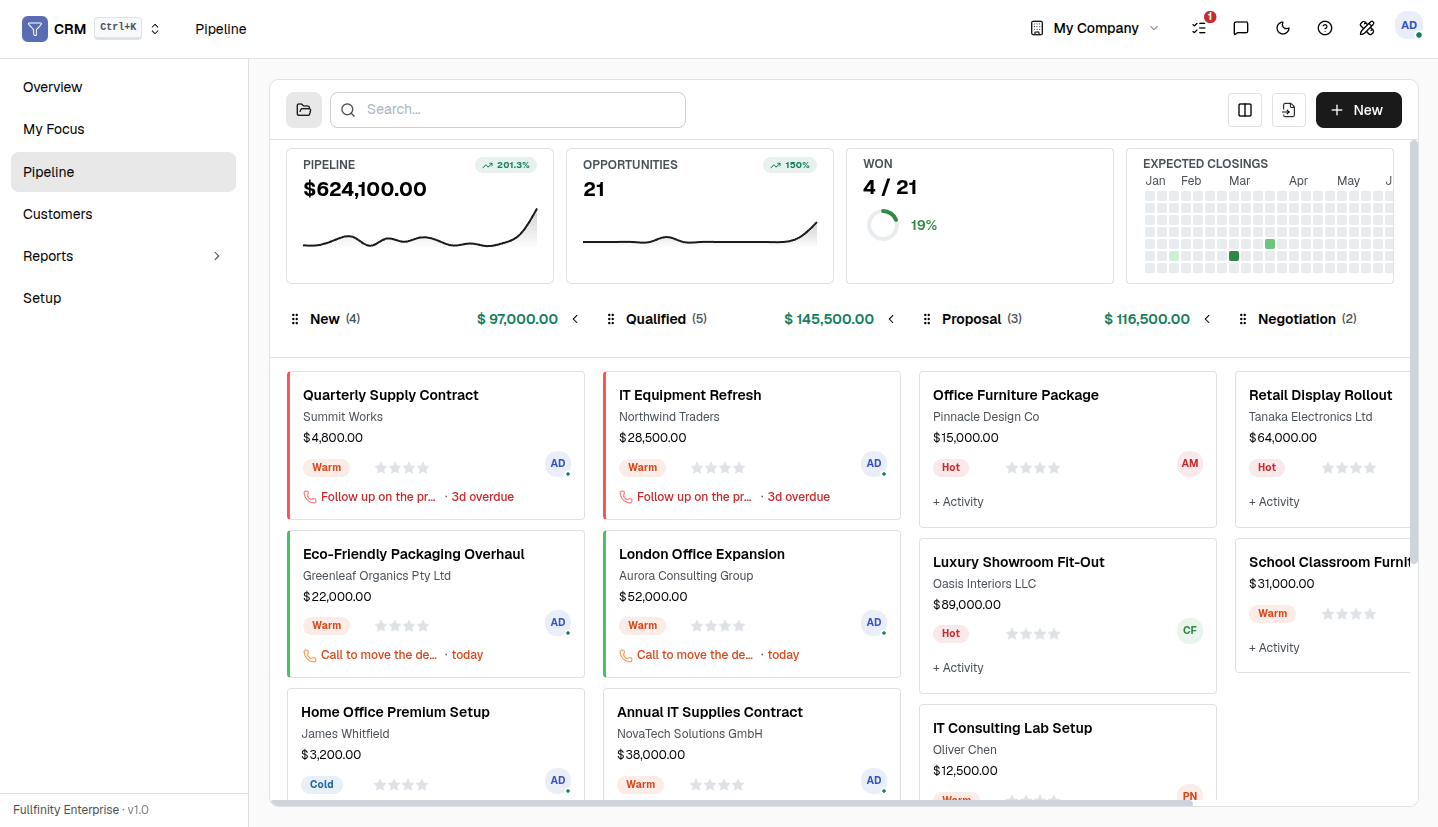1438x827 pixels.
Task: Toggle dark mode moon icon
Action: tap(1283, 28)
